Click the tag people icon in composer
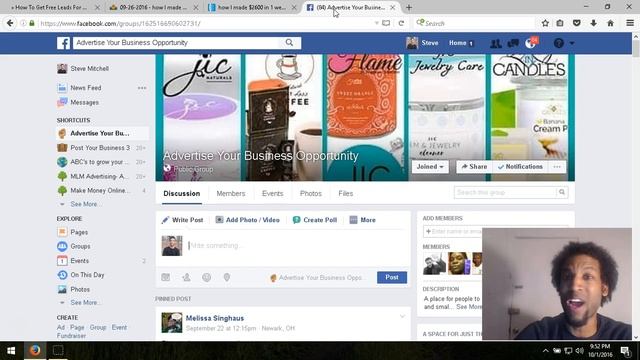The image size is (640, 360). [x=186, y=278]
